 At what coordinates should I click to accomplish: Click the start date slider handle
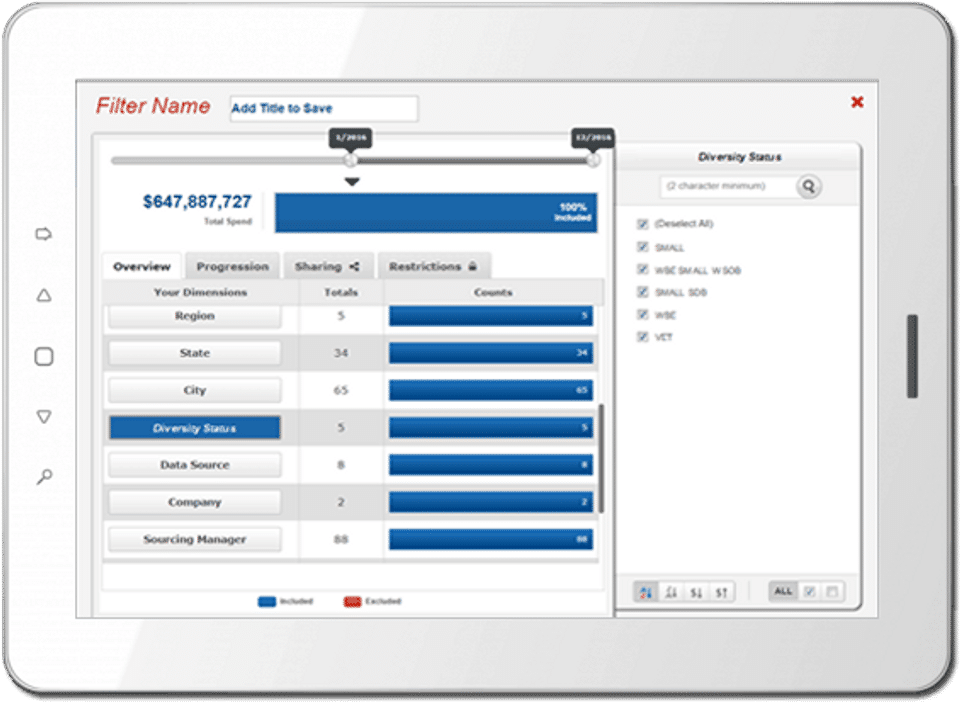pyautogui.click(x=351, y=160)
